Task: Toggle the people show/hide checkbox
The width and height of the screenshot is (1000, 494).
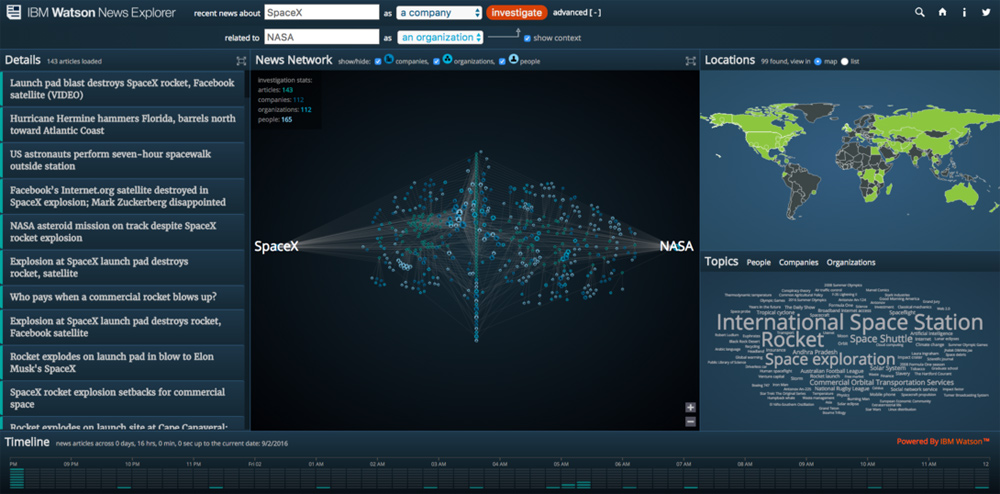Action: [x=503, y=62]
